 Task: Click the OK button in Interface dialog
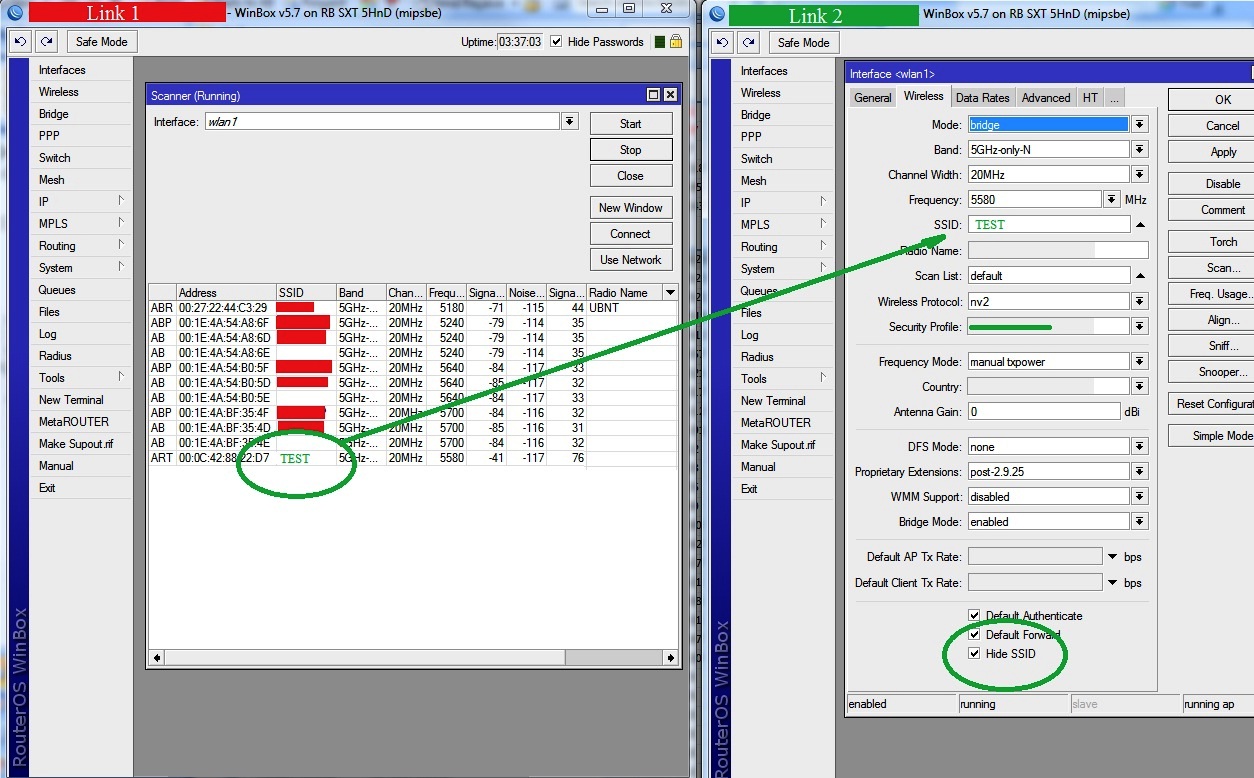click(x=1211, y=100)
